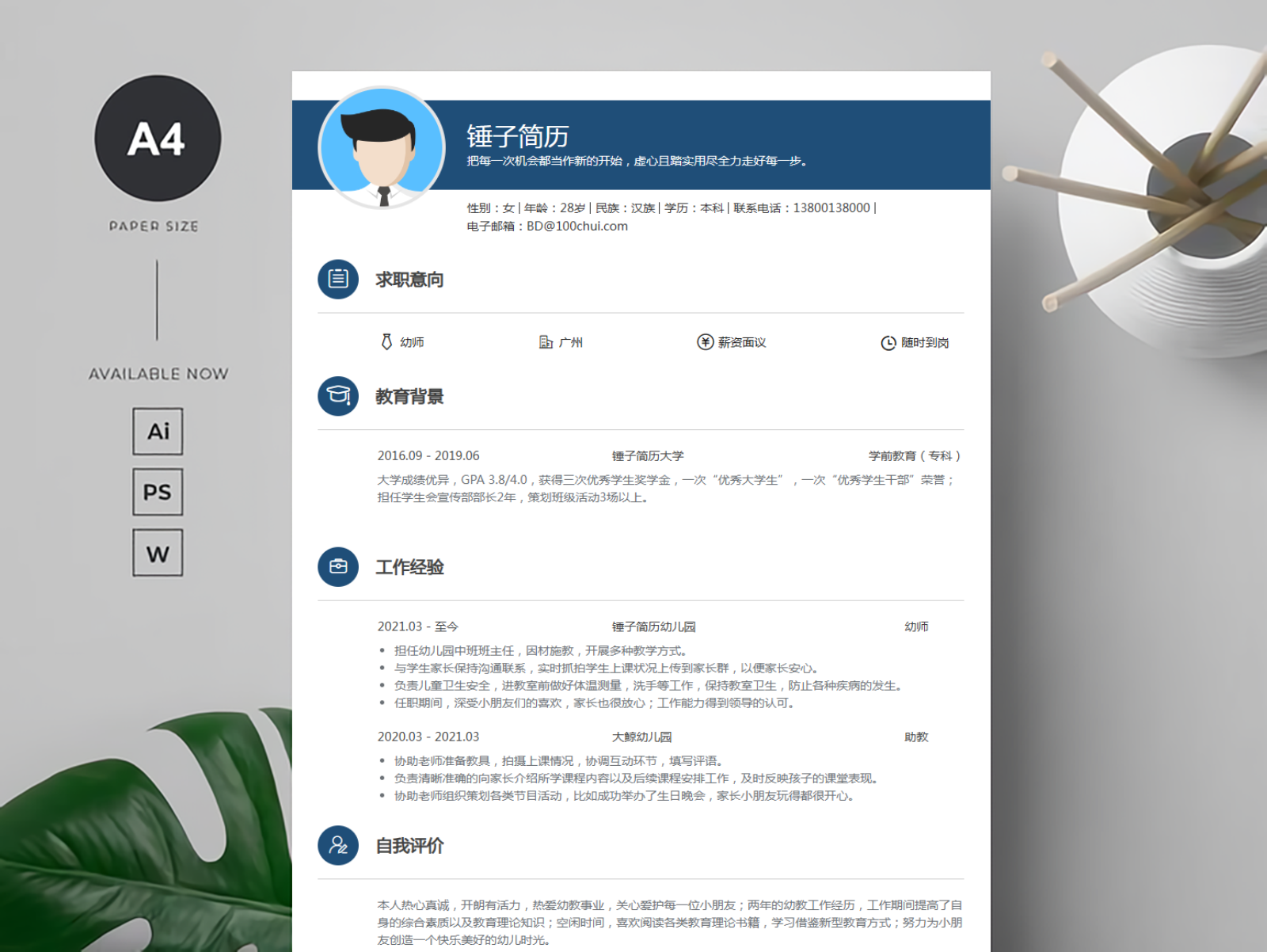Click bullet starting 担任幼儿园中班班主任
Image resolution: width=1267 pixels, height=952 pixels.
pos(541,650)
